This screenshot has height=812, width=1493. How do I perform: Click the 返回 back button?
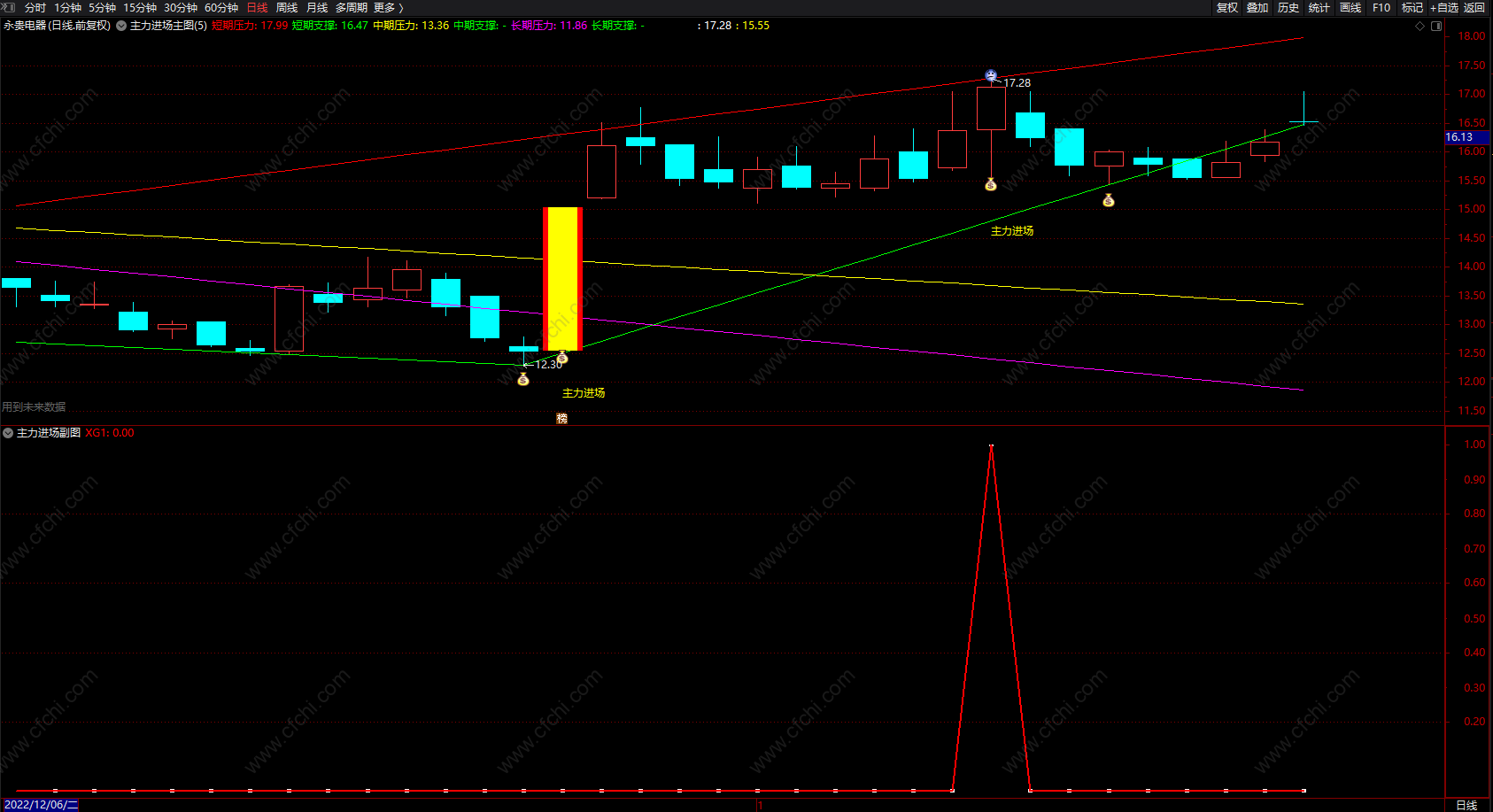(x=1474, y=7)
